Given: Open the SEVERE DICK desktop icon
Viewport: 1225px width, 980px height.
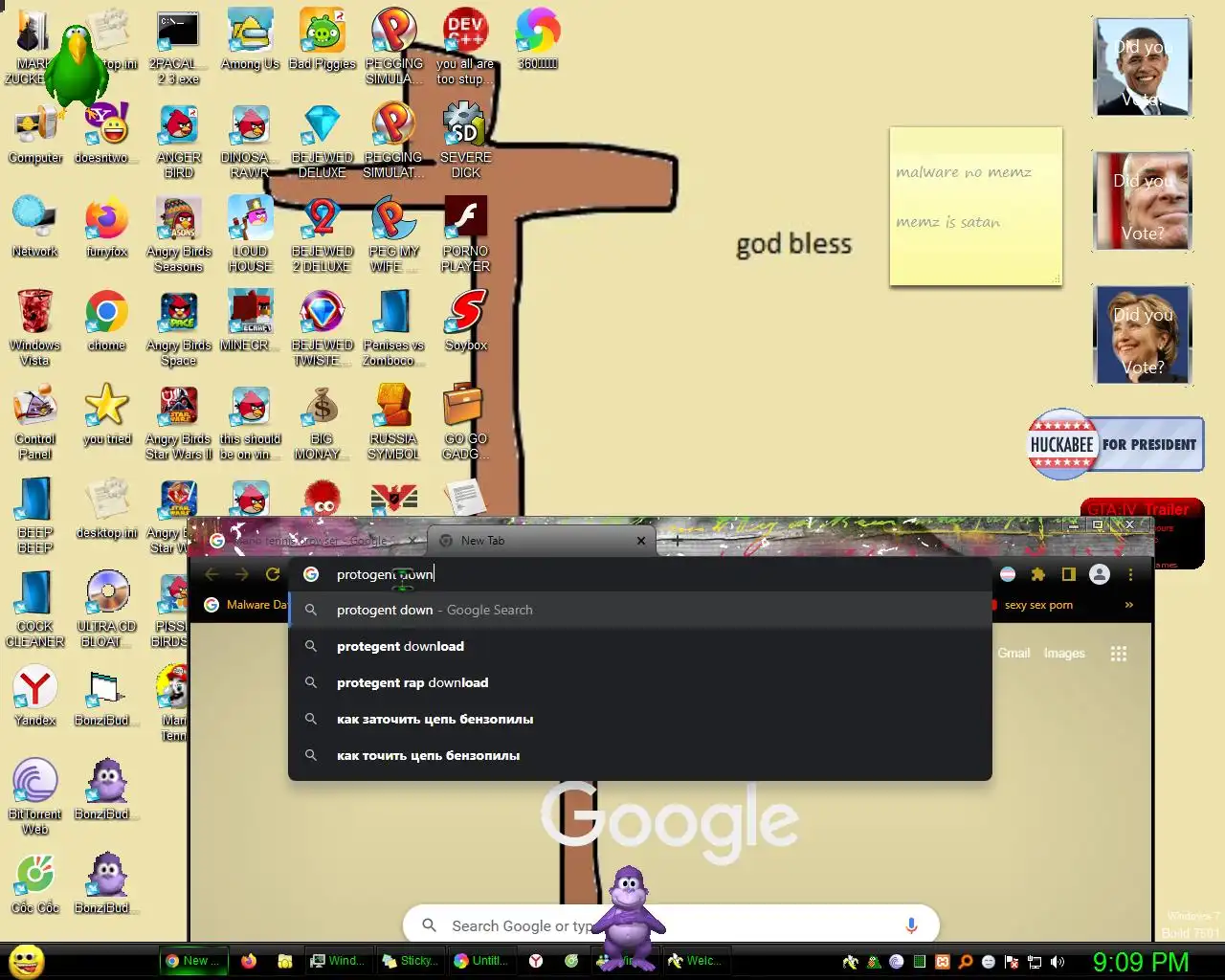Looking at the screenshot, I should point(465,142).
